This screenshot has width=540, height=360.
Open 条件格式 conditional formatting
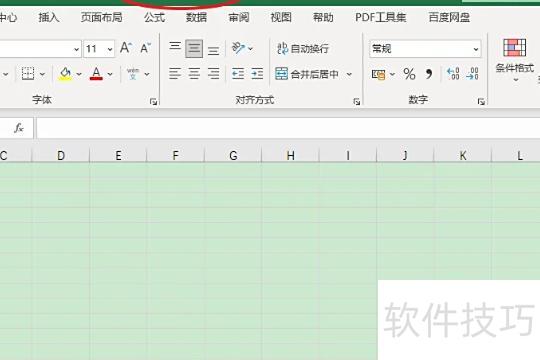[515, 60]
